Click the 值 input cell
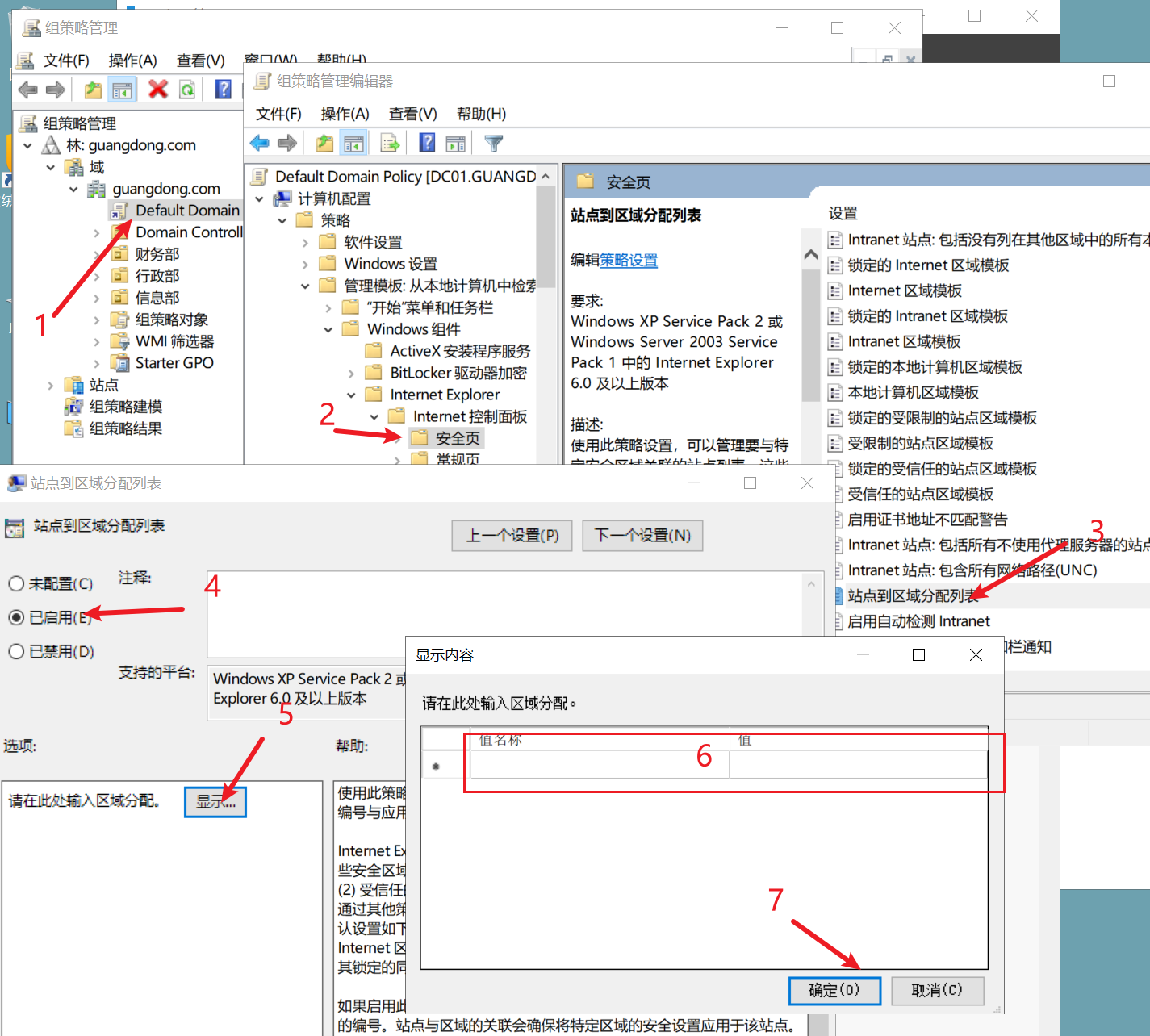 pos(859,765)
